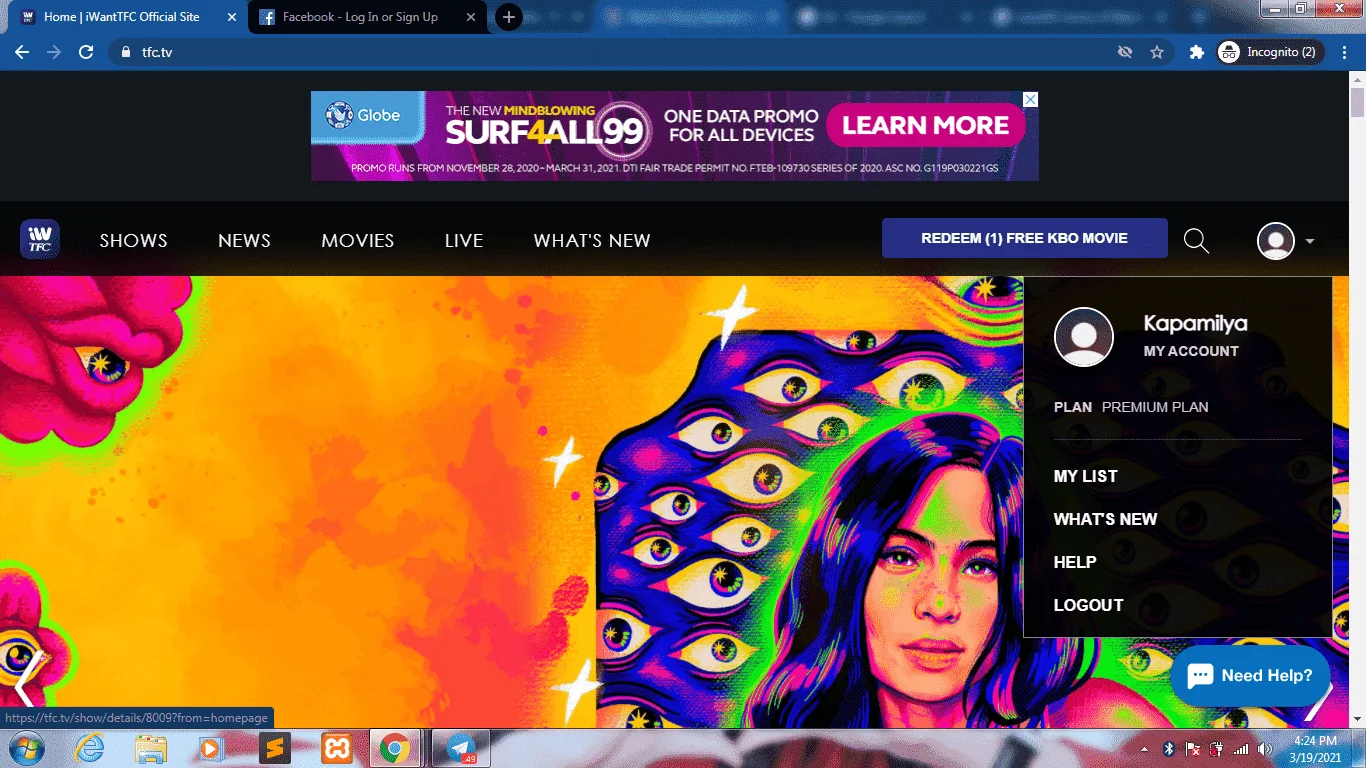The height and width of the screenshot is (768, 1366).
Task: Click Chrome taskbar icon
Action: coord(395,748)
